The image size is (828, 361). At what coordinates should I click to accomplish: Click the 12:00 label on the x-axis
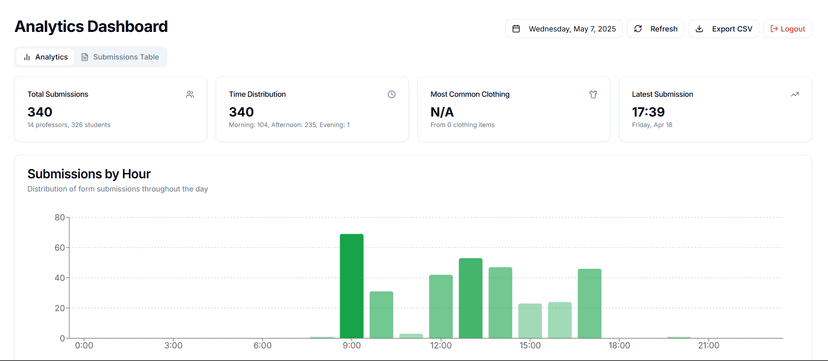pos(441,346)
